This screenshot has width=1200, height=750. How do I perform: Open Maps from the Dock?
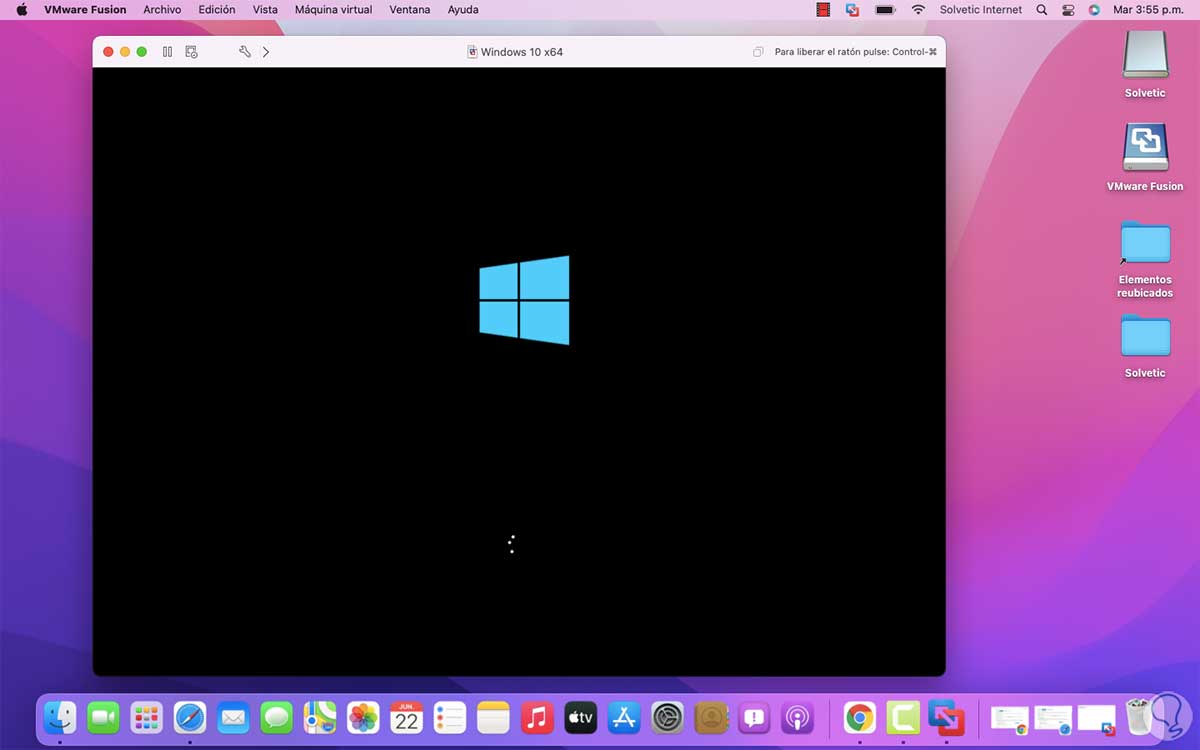pos(320,717)
